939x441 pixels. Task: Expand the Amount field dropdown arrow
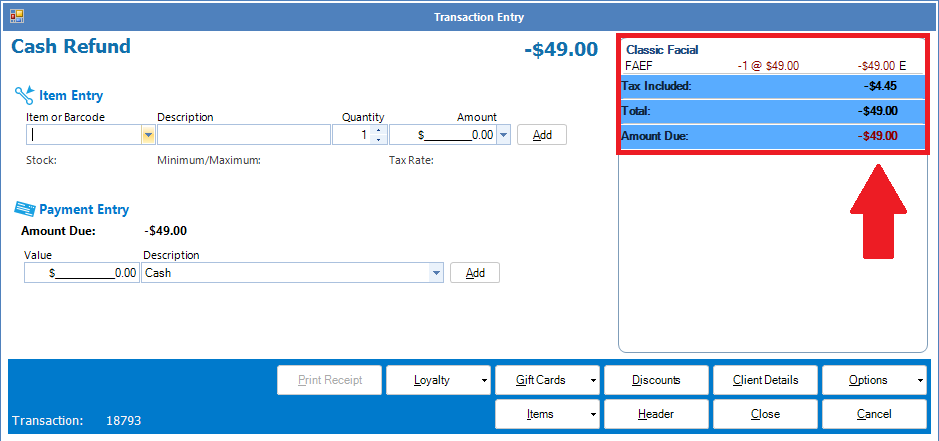(503, 135)
